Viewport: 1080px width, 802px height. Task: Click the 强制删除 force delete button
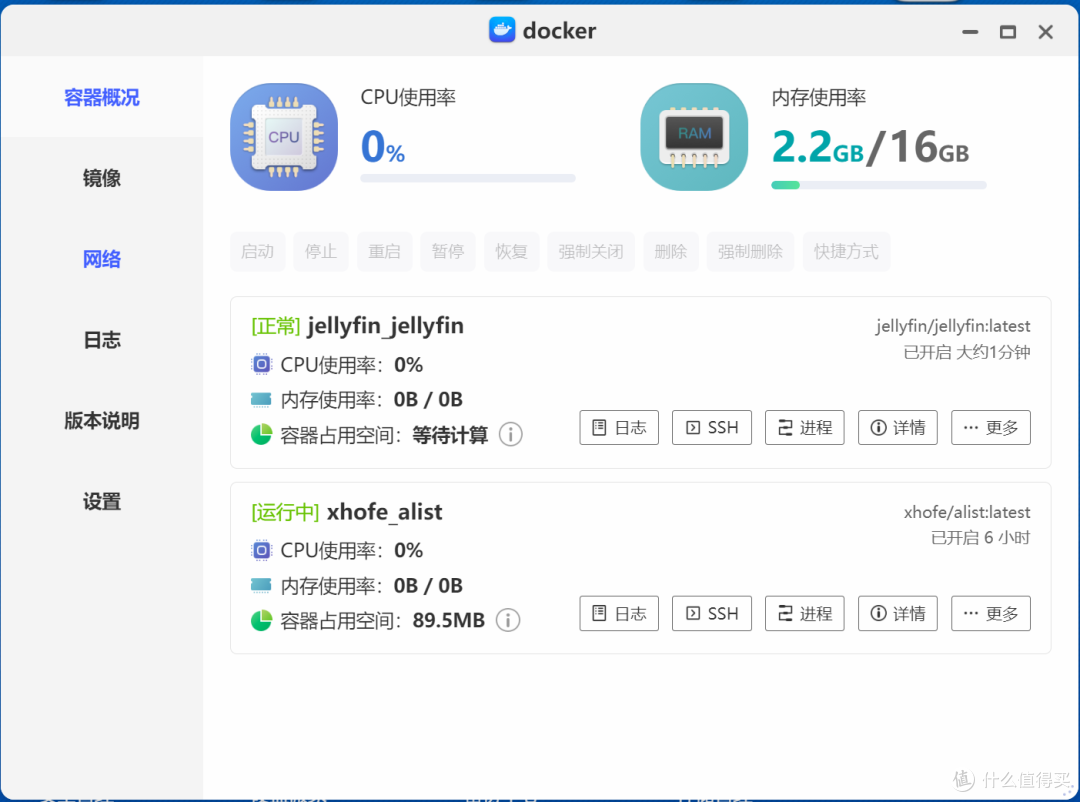(750, 251)
